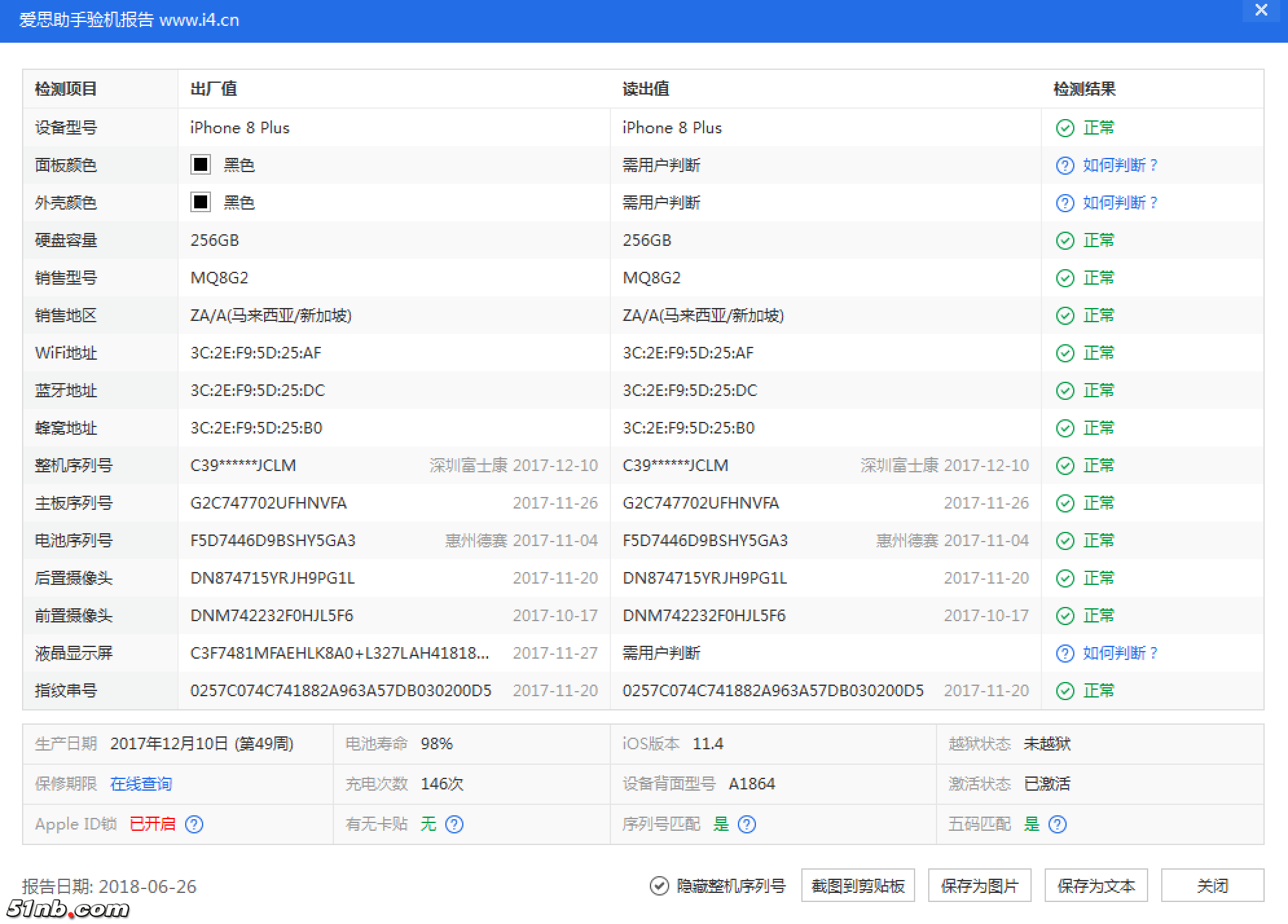
Task: Click green check icon in 设备型号 row
Action: [1065, 128]
